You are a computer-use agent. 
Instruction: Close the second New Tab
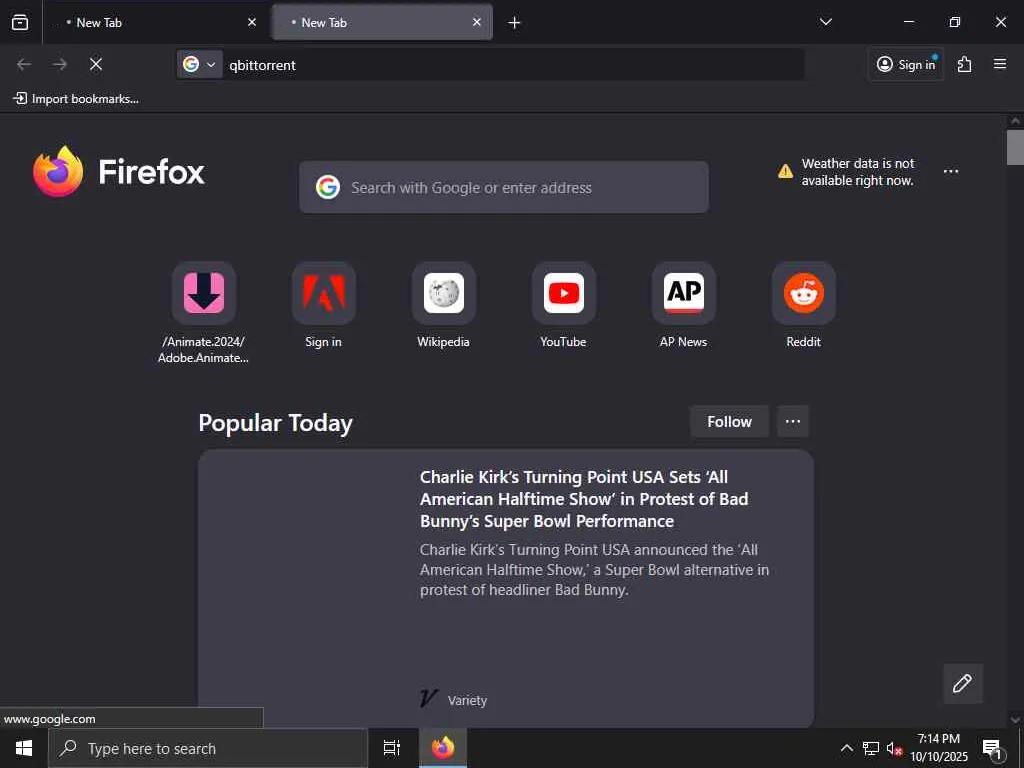[477, 22]
